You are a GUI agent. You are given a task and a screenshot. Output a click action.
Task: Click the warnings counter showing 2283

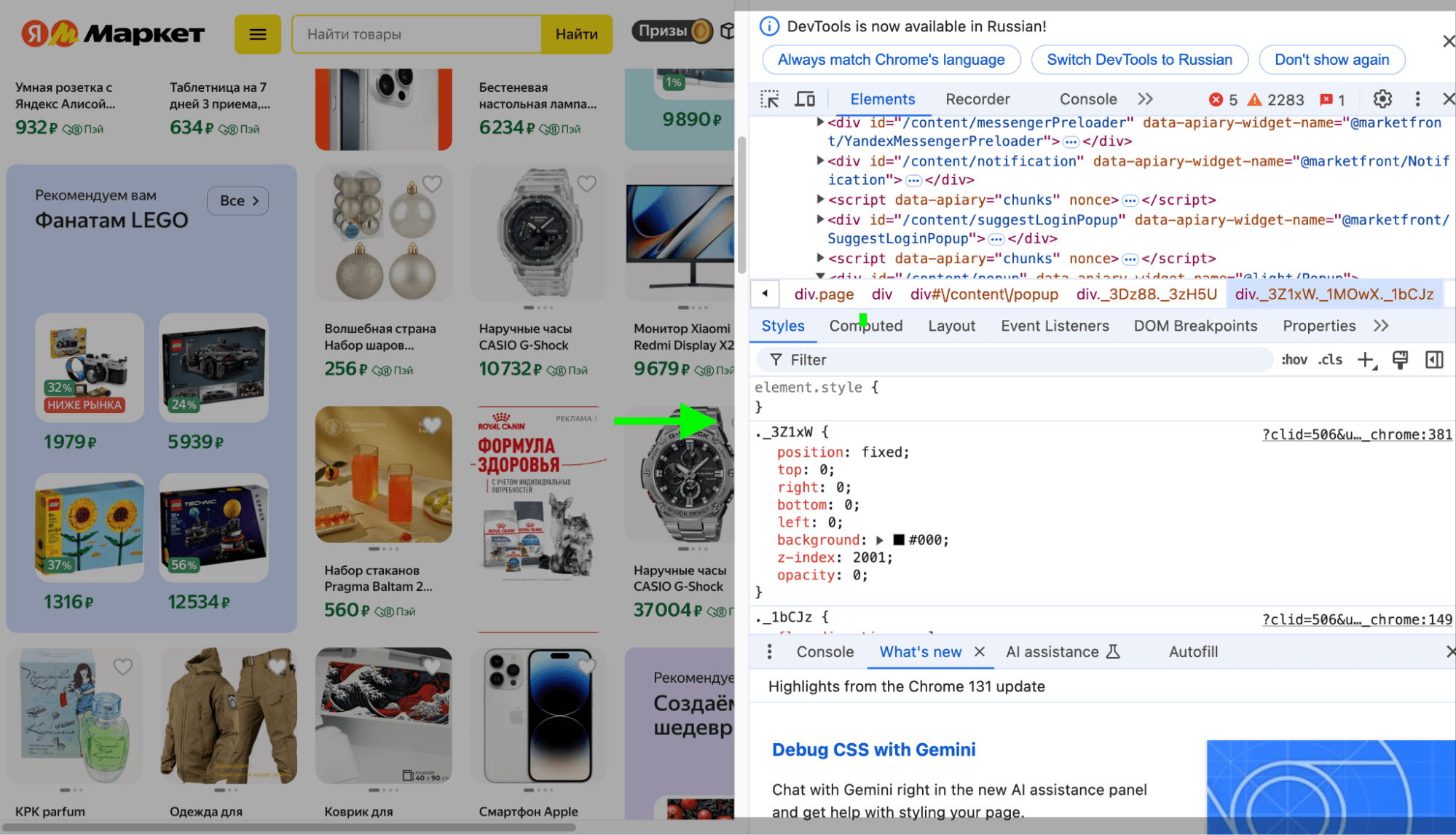pos(1275,100)
